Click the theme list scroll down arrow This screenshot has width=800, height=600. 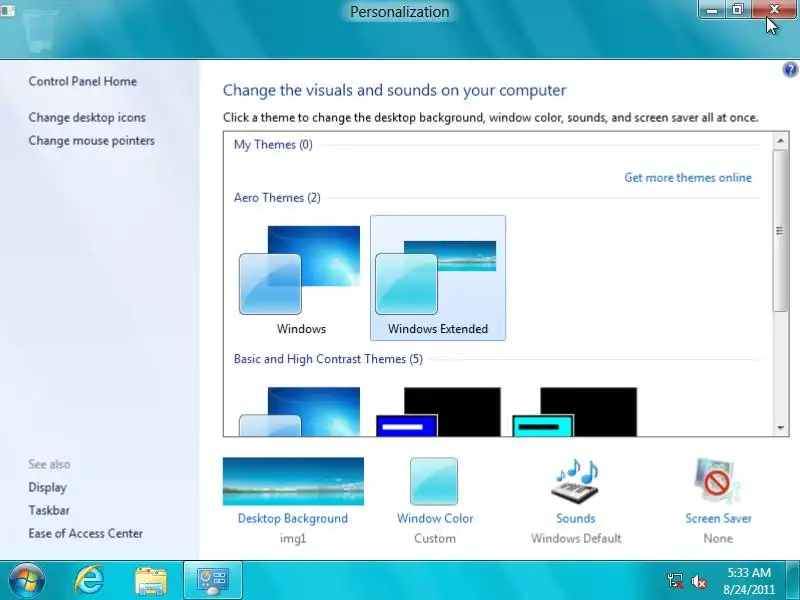pos(781,428)
